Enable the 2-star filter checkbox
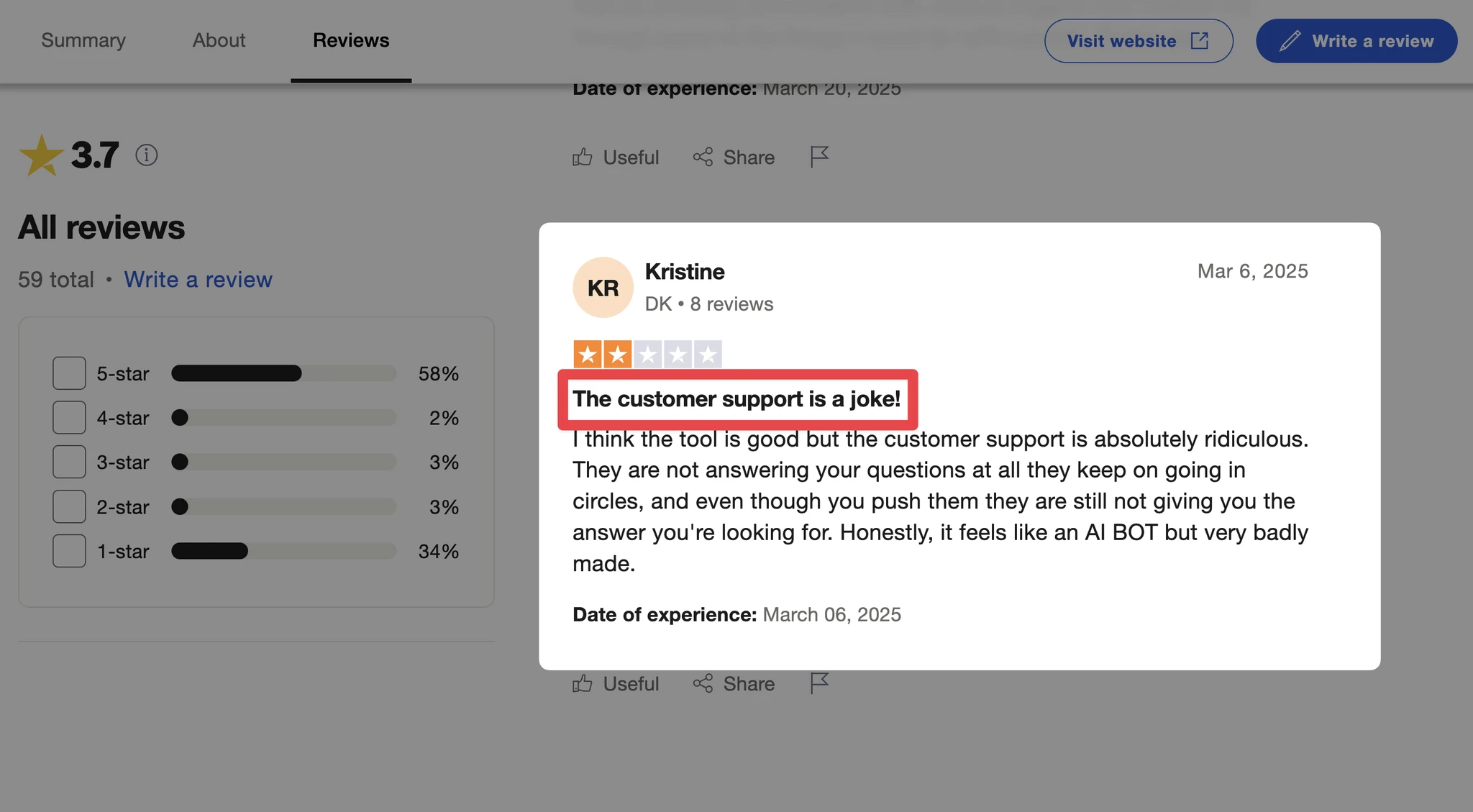Viewport: 1473px width, 812px height. pyautogui.click(x=69, y=507)
